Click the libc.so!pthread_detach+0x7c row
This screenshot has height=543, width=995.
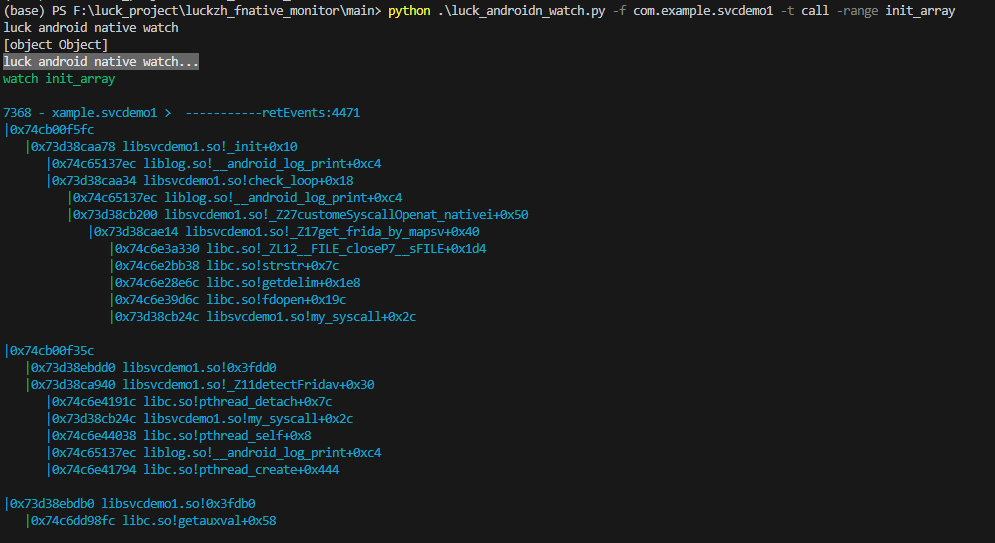tap(191, 402)
